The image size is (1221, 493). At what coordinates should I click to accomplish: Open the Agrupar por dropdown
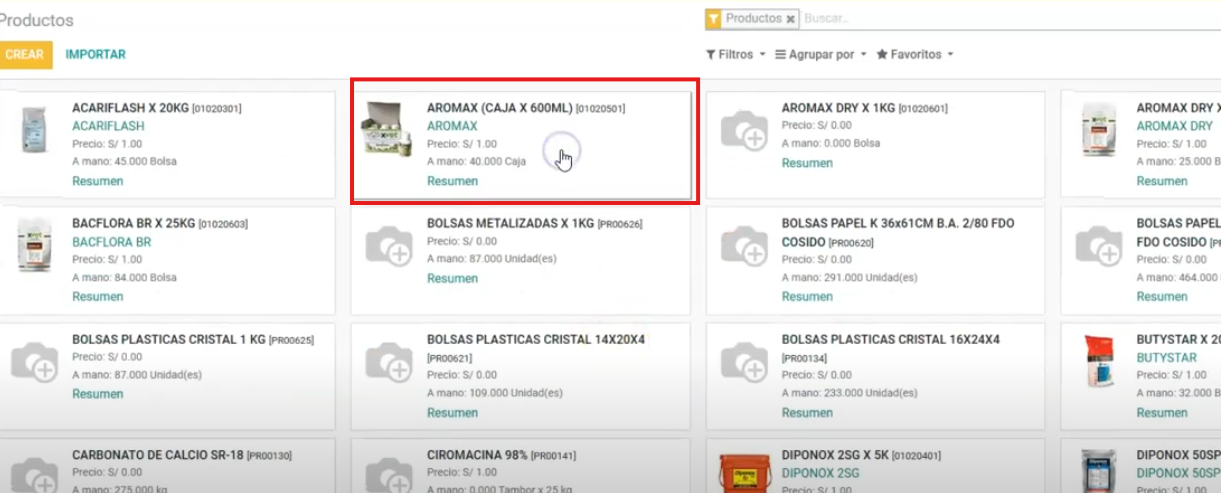(x=821, y=54)
